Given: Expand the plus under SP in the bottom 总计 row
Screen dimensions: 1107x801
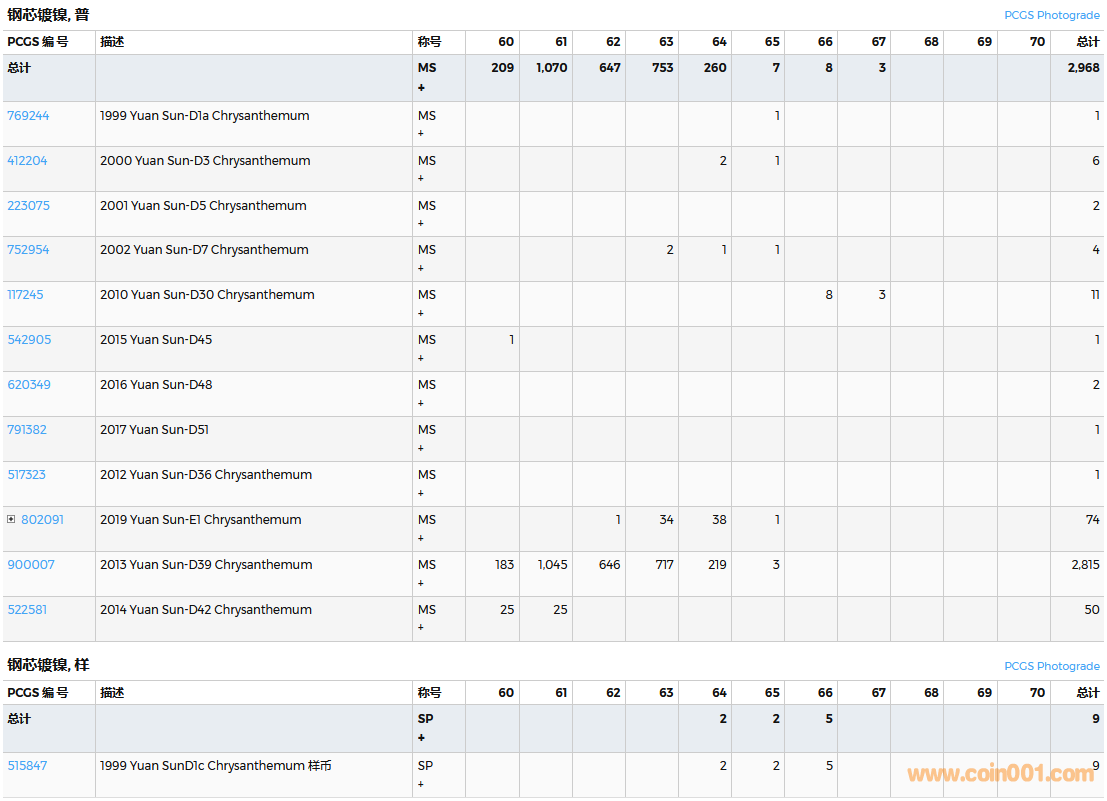Looking at the screenshot, I should 421,738.
